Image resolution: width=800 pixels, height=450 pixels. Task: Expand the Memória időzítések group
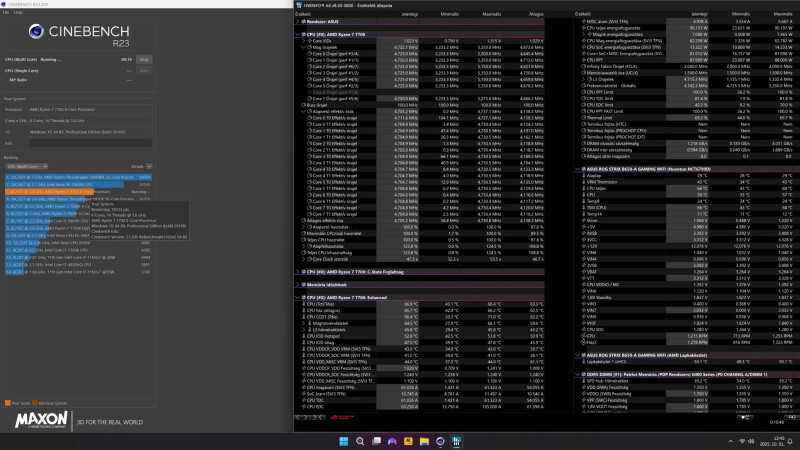[x=298, y=285]
